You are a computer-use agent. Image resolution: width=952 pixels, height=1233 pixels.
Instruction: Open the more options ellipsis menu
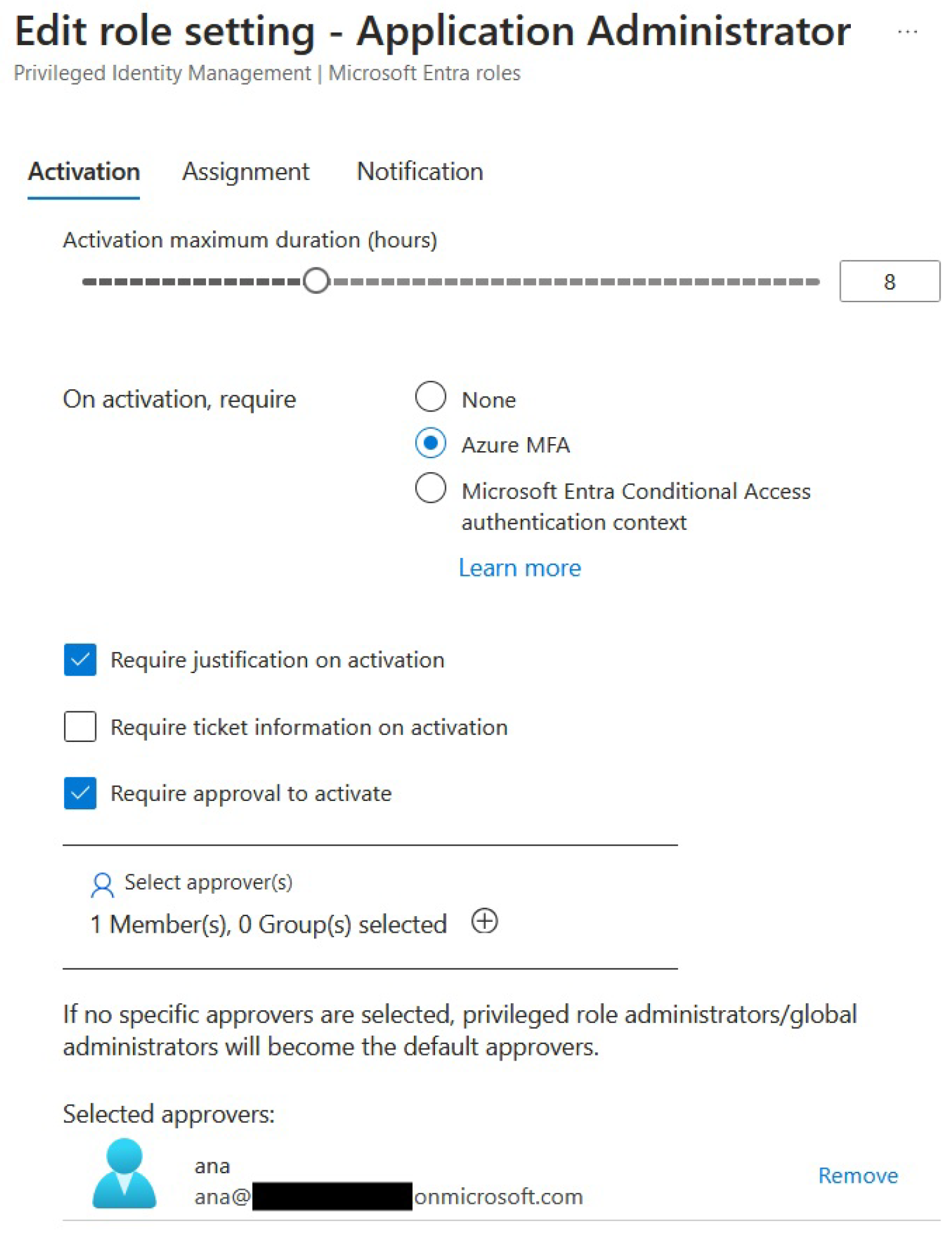pyautogui.click(x=907, y=31)
